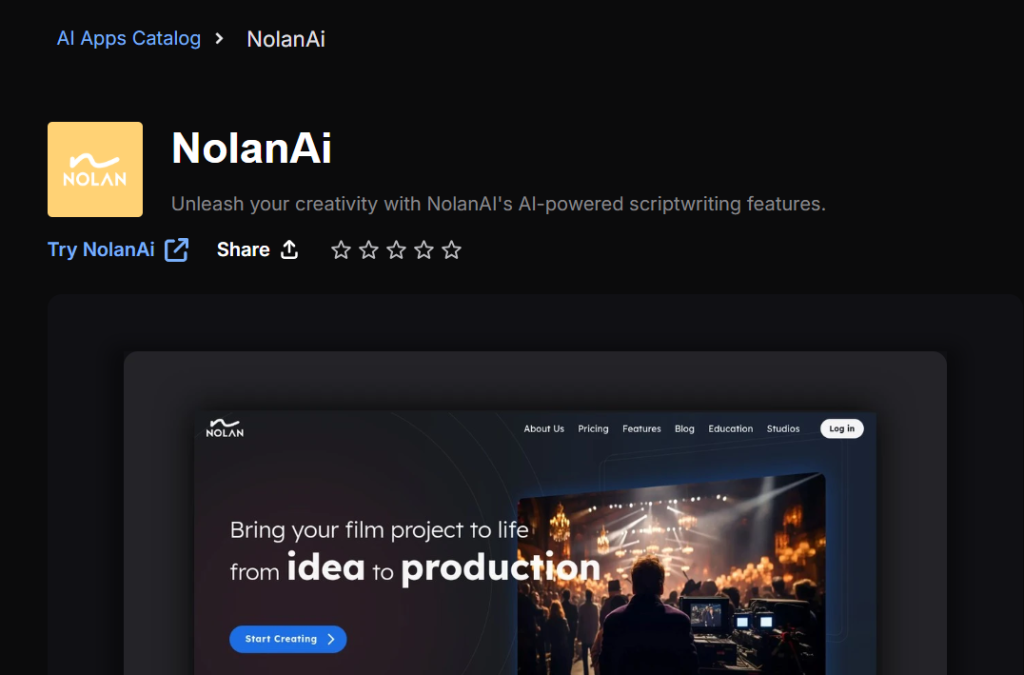The image size is (1024, 675).
Task: Click the Log in button
Action: (x=842, y=429)
